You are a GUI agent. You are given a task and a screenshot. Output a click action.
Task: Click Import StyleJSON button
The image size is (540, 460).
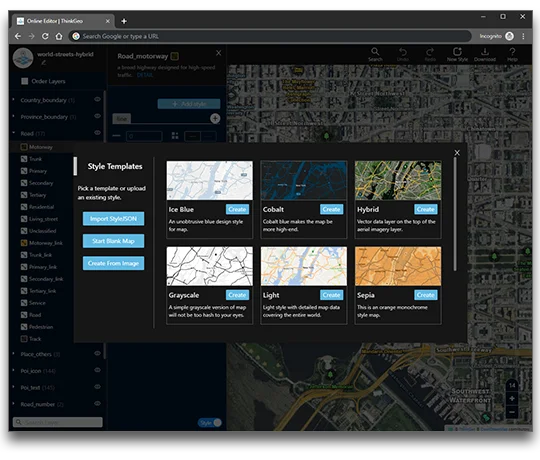(113, 219)
